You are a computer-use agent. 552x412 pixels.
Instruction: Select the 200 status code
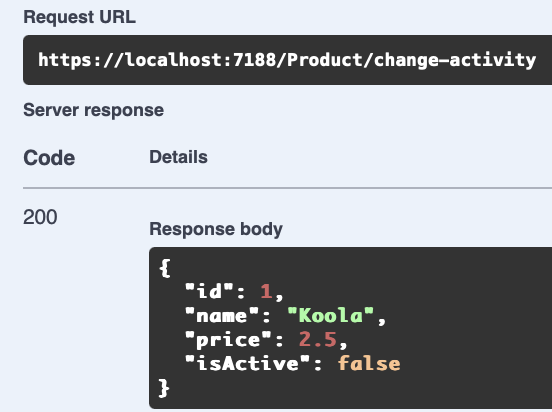(40, 217)
